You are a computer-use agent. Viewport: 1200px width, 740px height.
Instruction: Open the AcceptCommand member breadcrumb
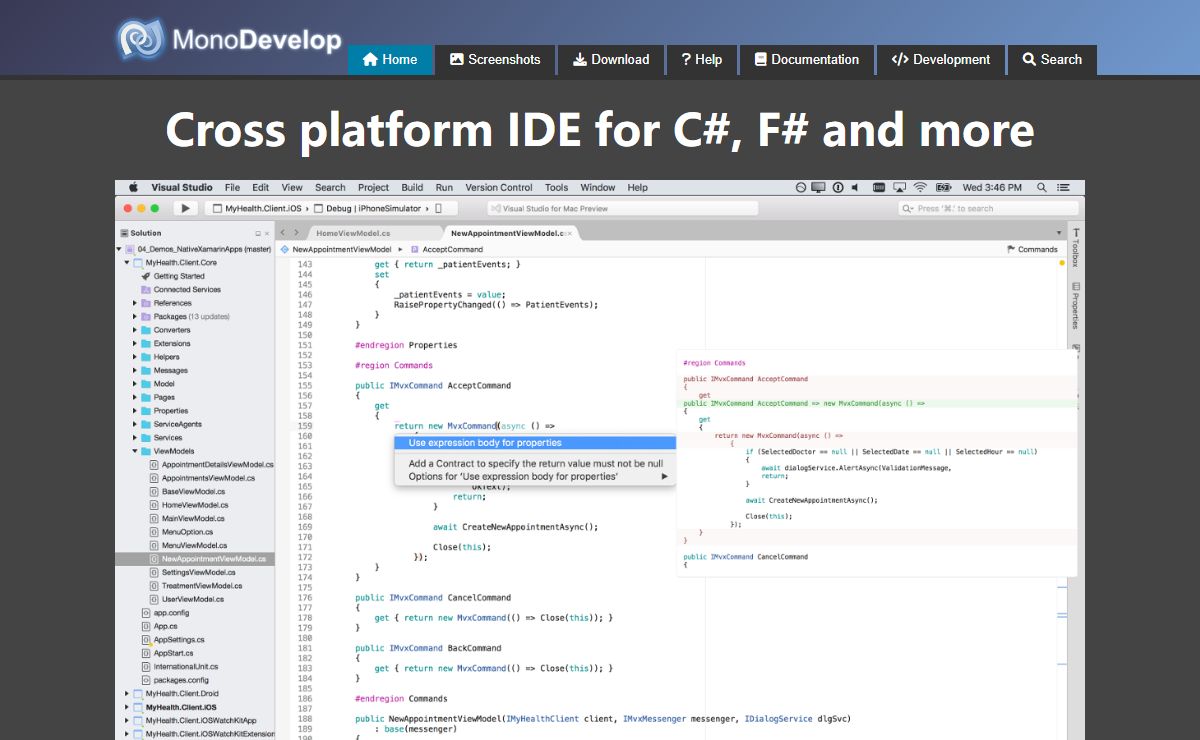pos(446,249)
